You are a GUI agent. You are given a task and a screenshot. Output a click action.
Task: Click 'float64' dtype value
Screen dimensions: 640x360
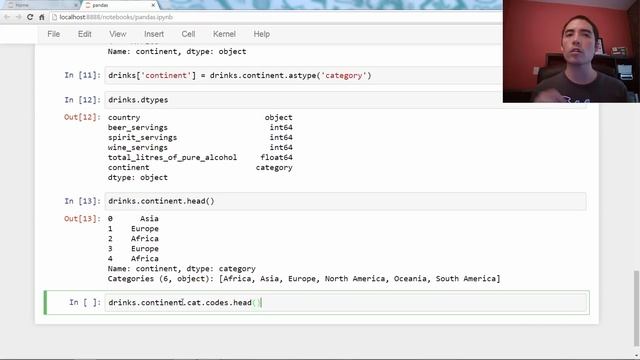276,158
